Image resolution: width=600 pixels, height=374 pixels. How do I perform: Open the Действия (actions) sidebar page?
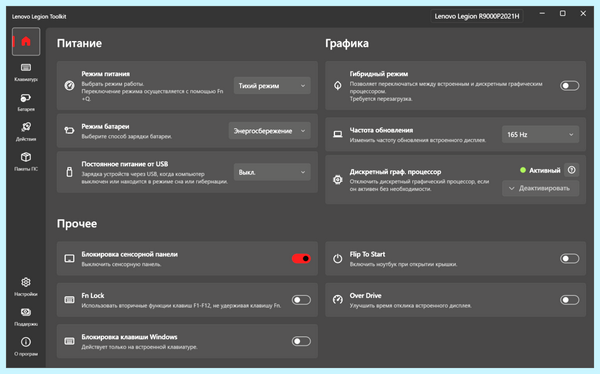pos(26,131)
